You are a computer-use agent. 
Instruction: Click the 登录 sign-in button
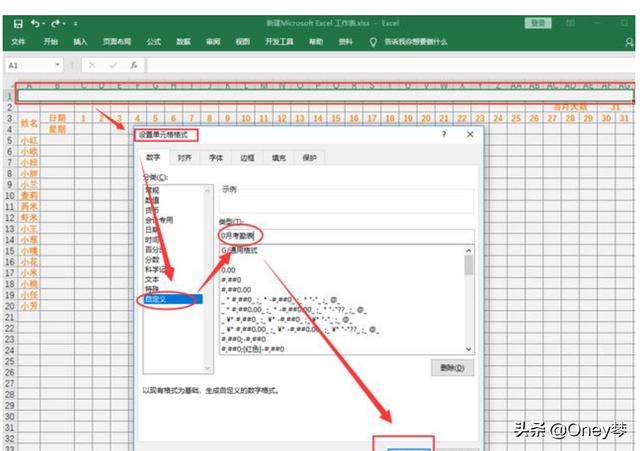pos(539,22)
